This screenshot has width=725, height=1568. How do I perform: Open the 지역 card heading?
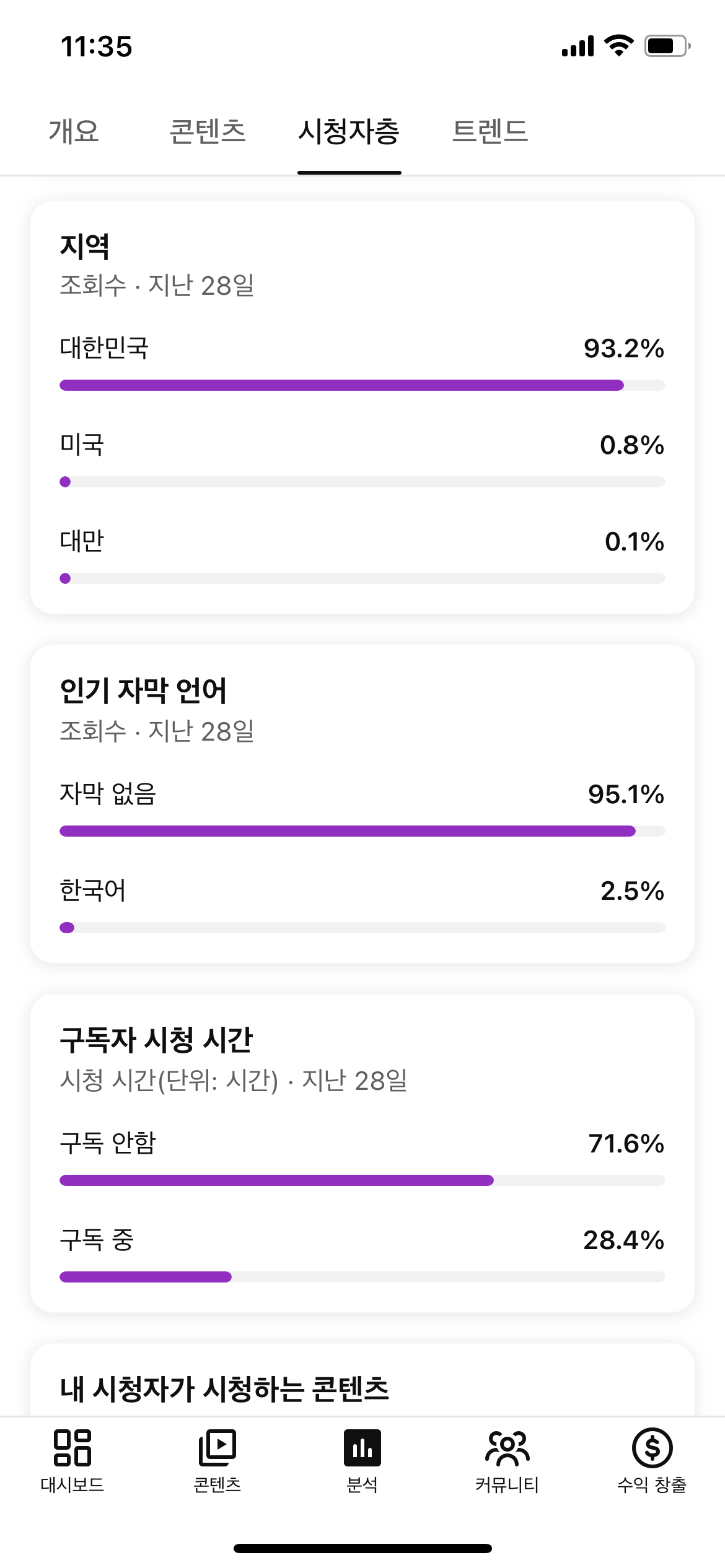pyautogui.click(x=85, y=246)
